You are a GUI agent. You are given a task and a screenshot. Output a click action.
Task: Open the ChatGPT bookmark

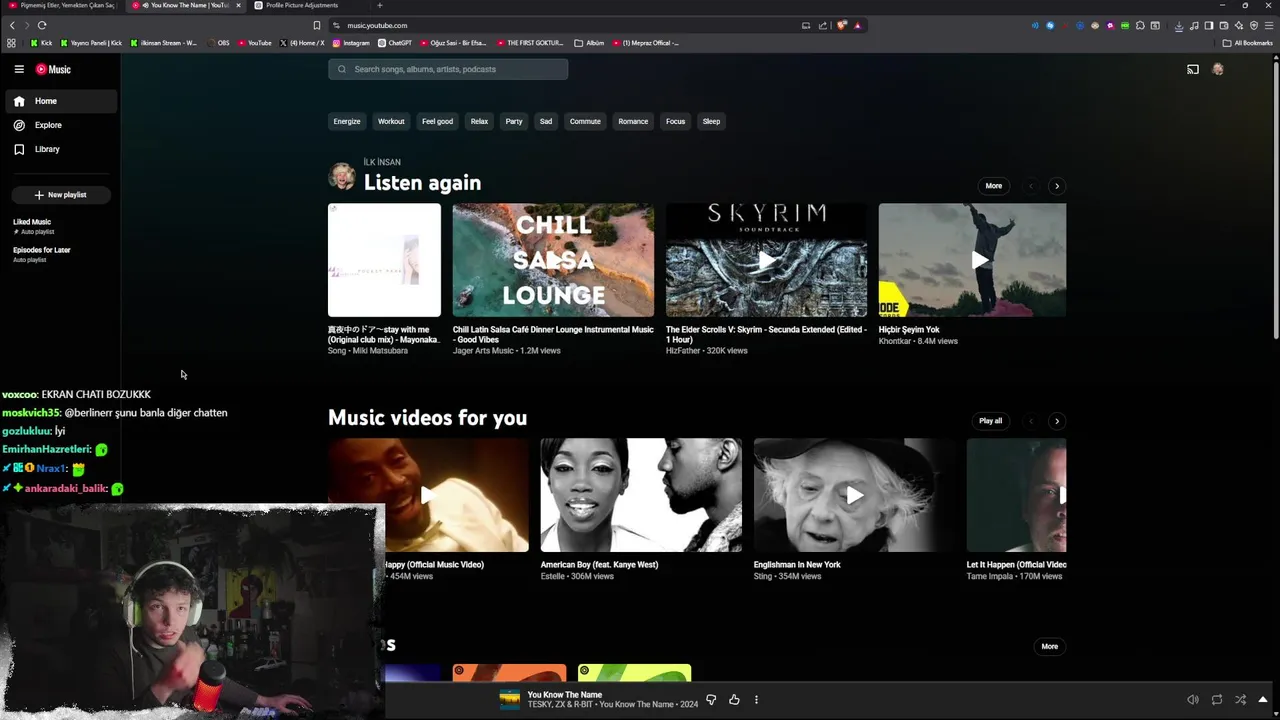395,43
